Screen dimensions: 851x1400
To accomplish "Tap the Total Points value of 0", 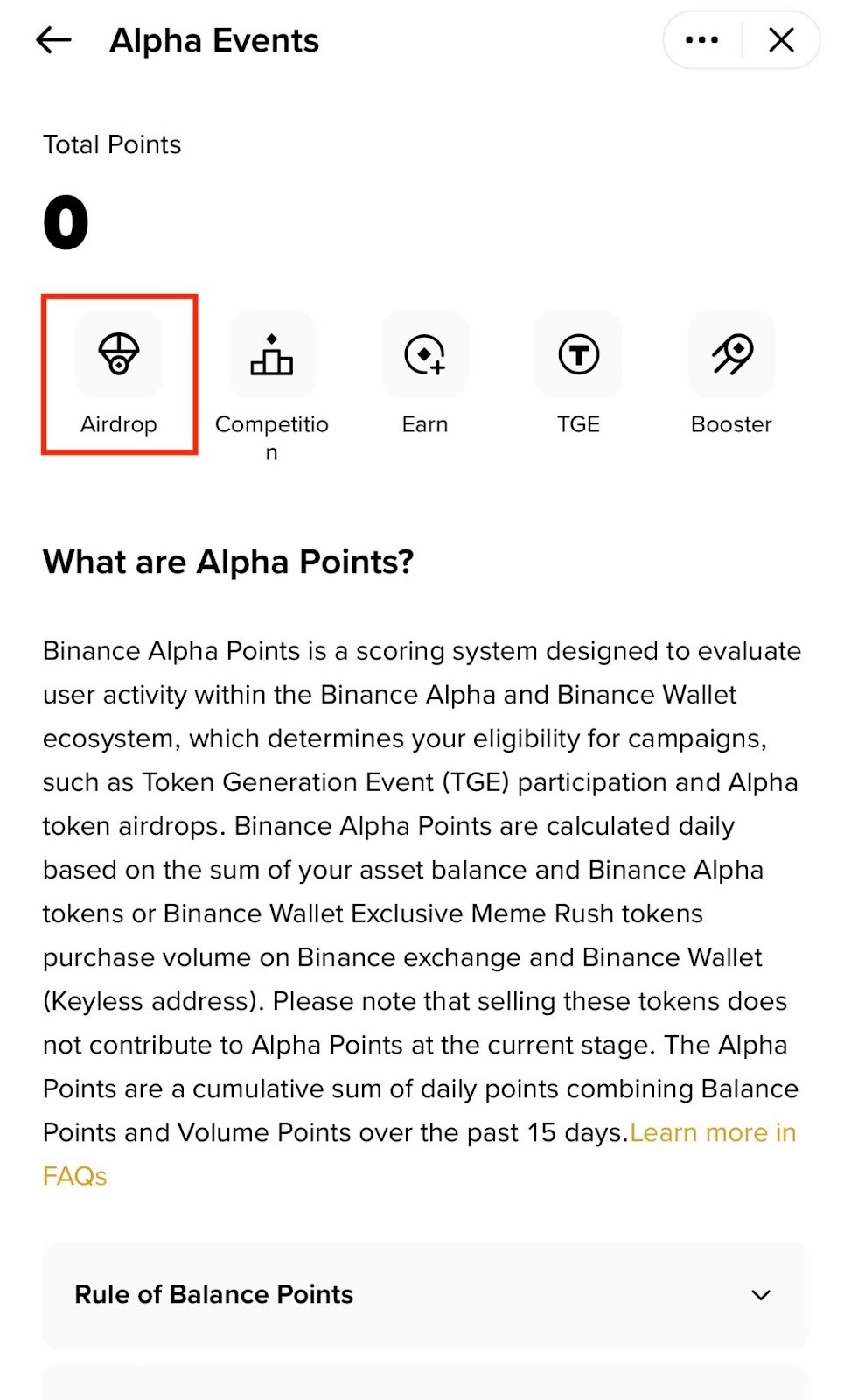I will pyautogui.click(x=66, y=223).
